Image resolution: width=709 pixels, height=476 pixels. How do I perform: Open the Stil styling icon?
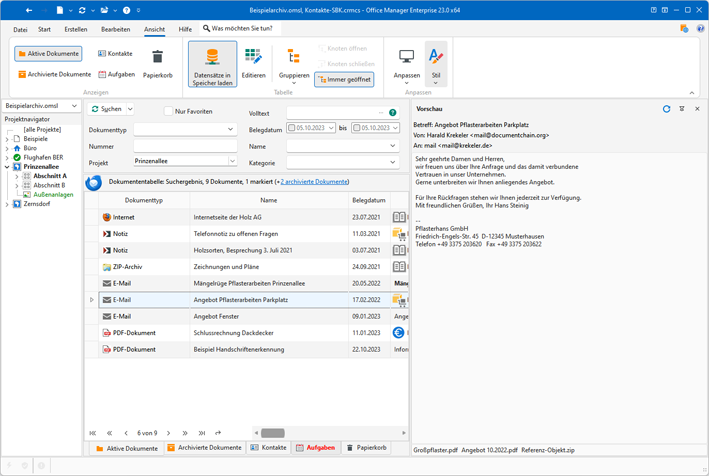coord(436,57)
